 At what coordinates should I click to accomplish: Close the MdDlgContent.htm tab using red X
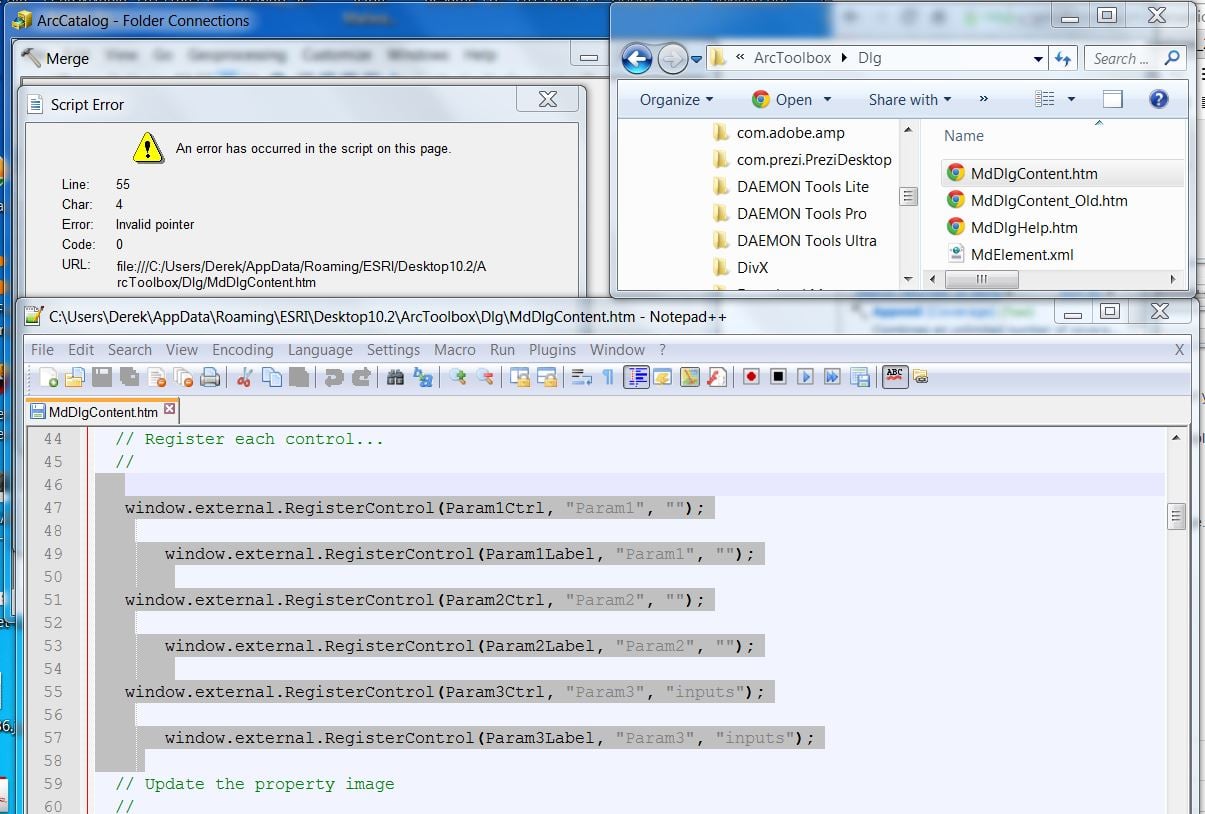[169, 409]
